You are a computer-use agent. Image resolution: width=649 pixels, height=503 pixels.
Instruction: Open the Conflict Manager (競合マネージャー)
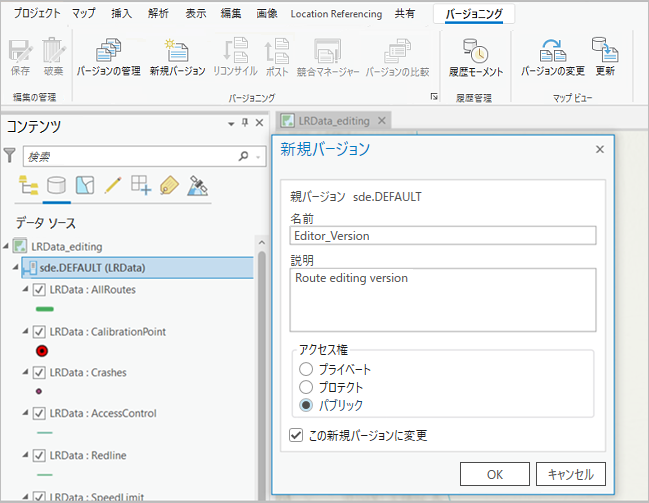pyautogui.click(x=328, y=57)
